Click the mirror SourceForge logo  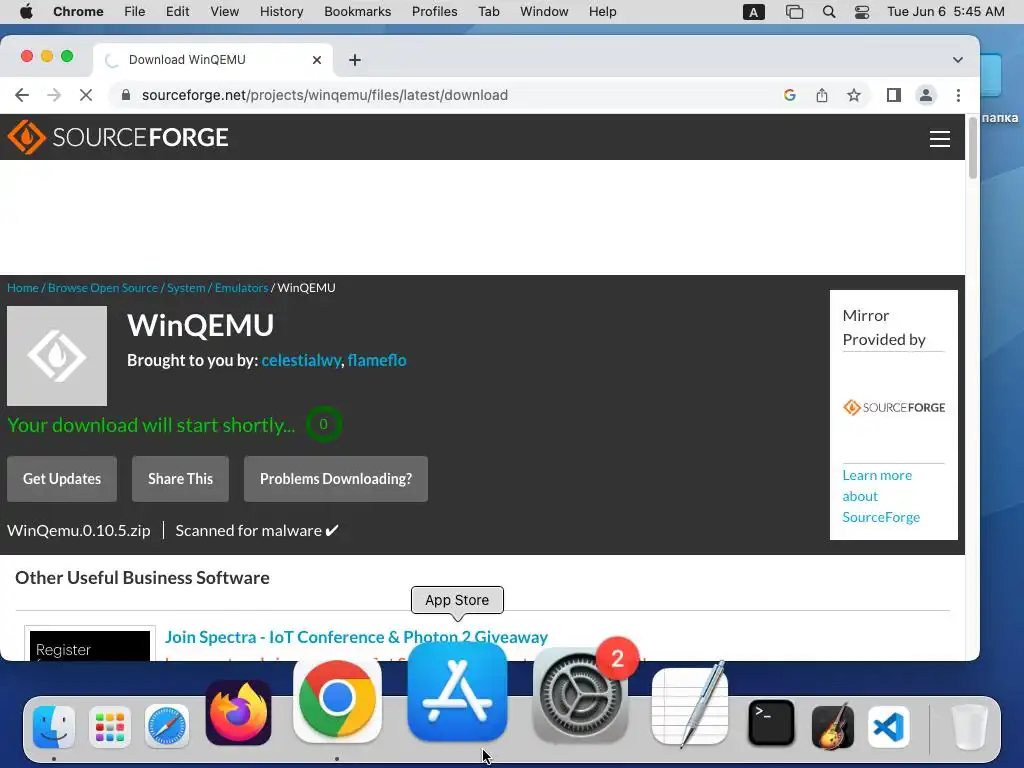pos(894,408)
